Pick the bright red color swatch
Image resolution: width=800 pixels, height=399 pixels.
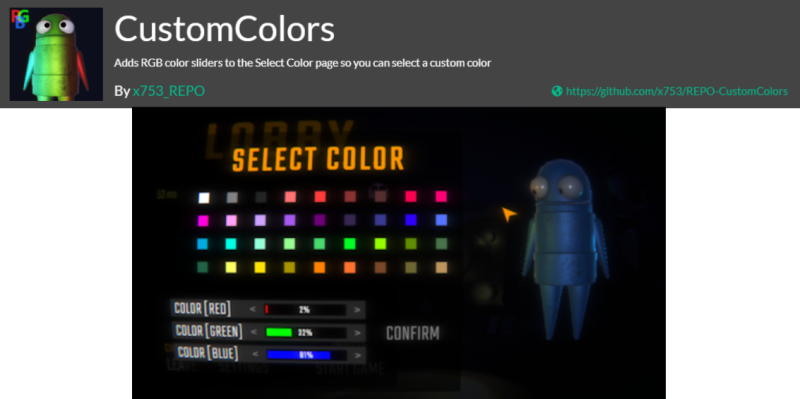pos(320,197)
